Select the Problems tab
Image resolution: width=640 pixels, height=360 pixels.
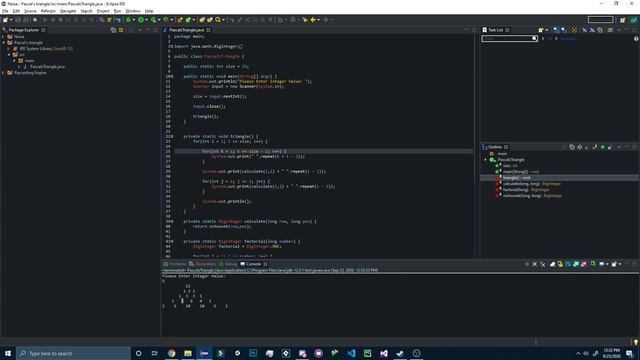(174, 264)
